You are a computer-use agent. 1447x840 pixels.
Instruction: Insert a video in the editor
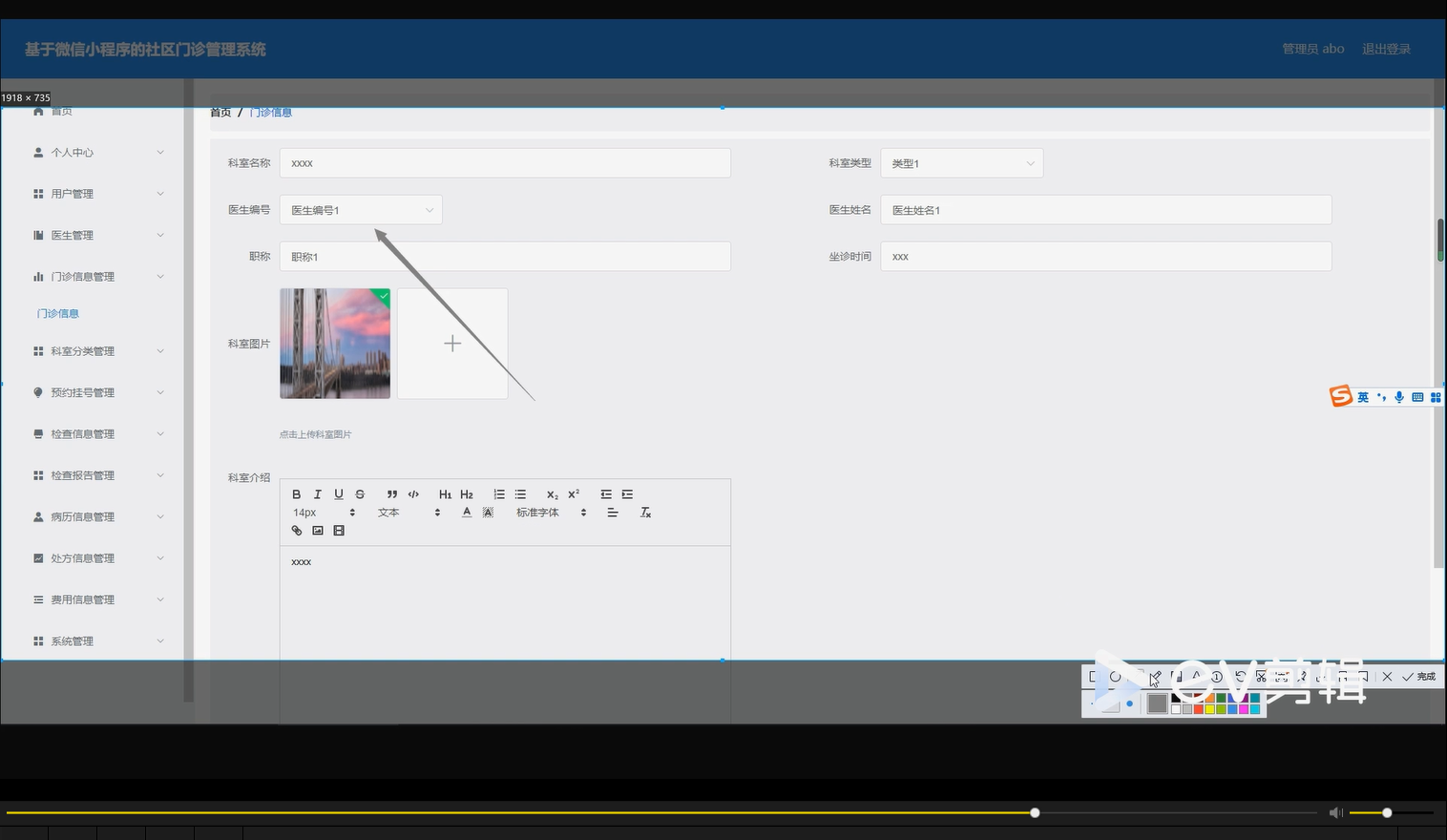(339, 531)
